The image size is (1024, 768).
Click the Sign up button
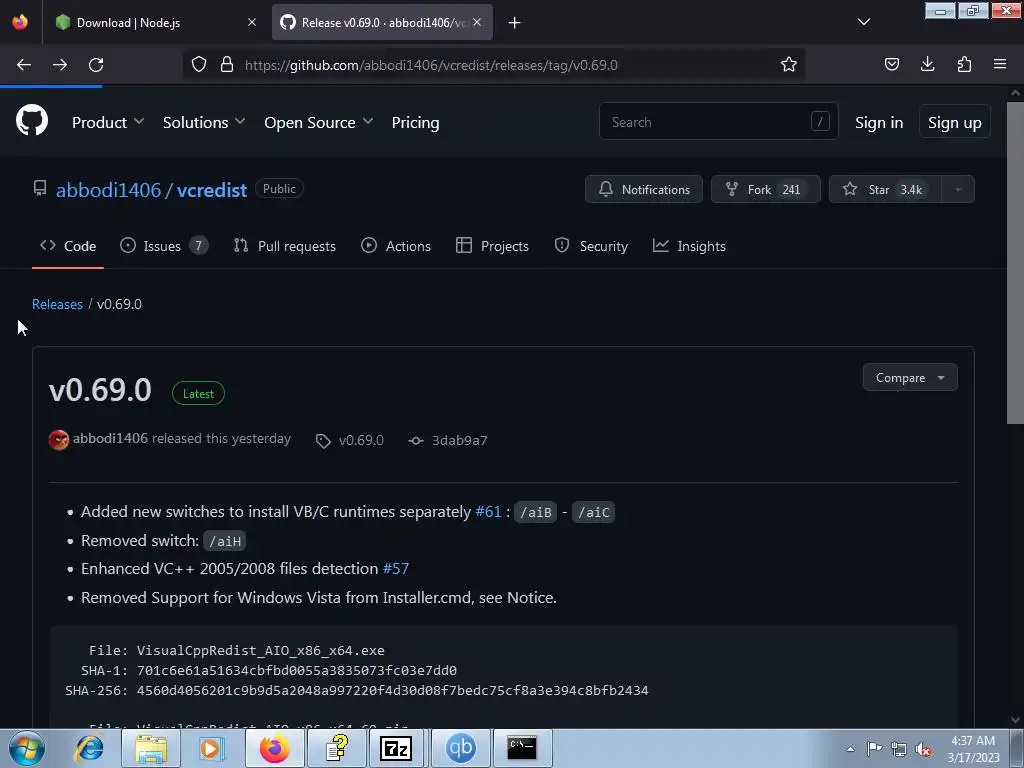tap(954, 122)
